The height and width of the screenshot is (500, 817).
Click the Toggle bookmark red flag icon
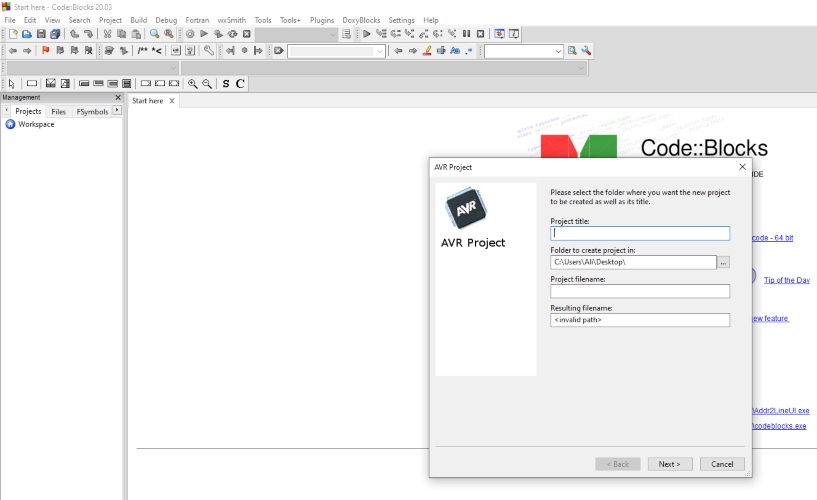point(45,51)
